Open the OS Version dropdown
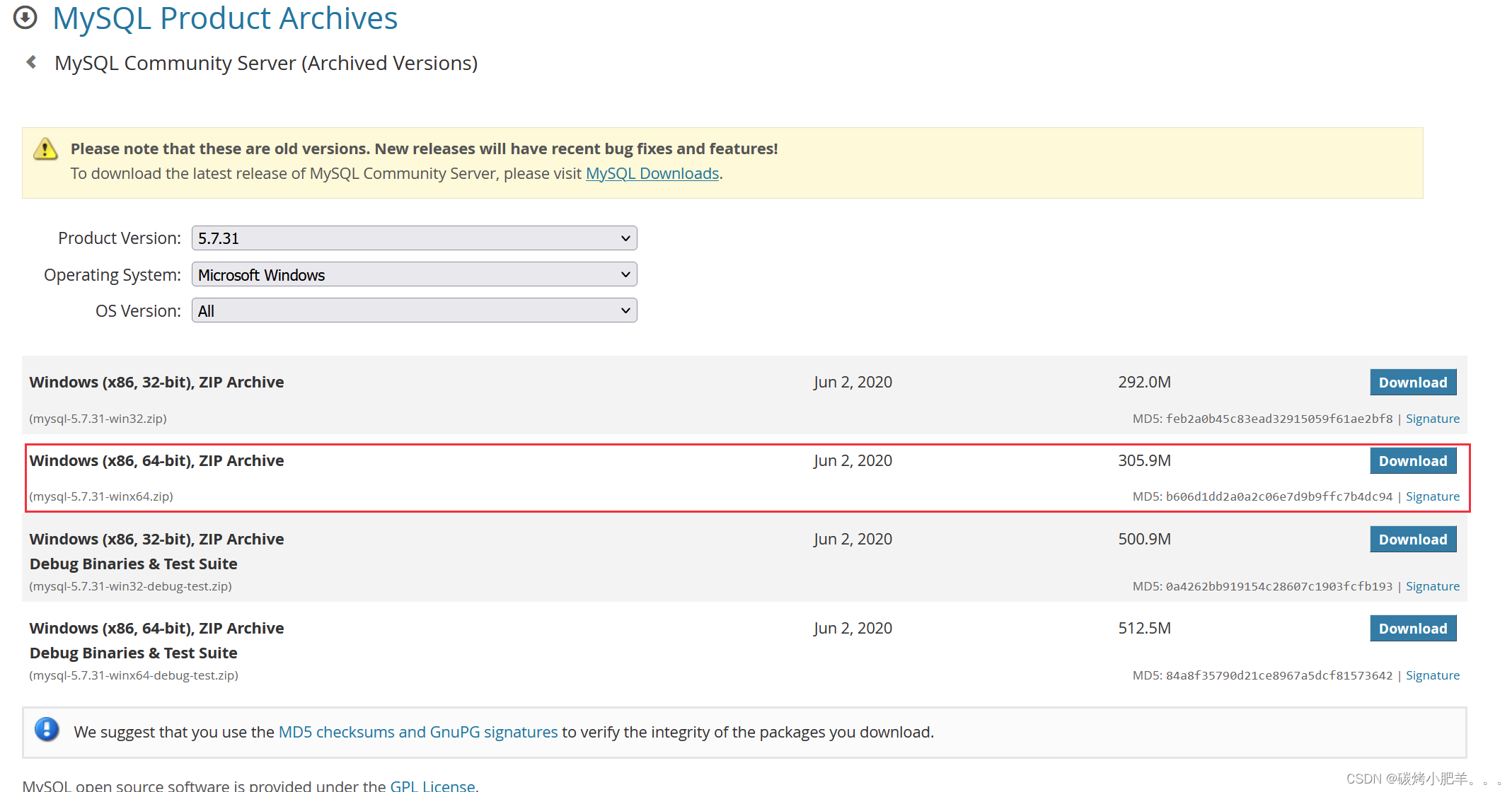The width and height of the screenshot is (1512, 792). [x=414, y=310]
